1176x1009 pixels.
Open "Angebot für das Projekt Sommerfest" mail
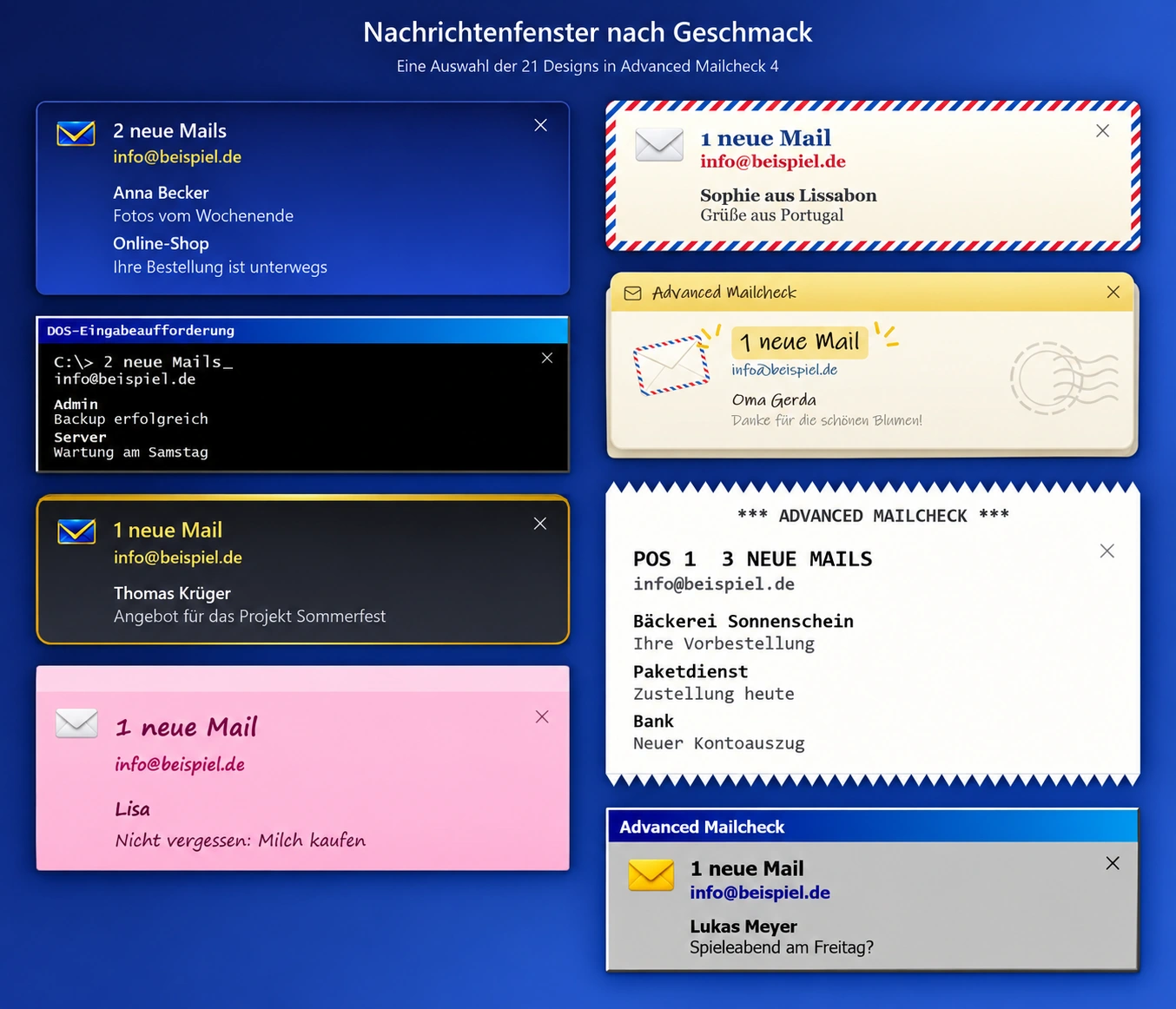click(250, 617)
